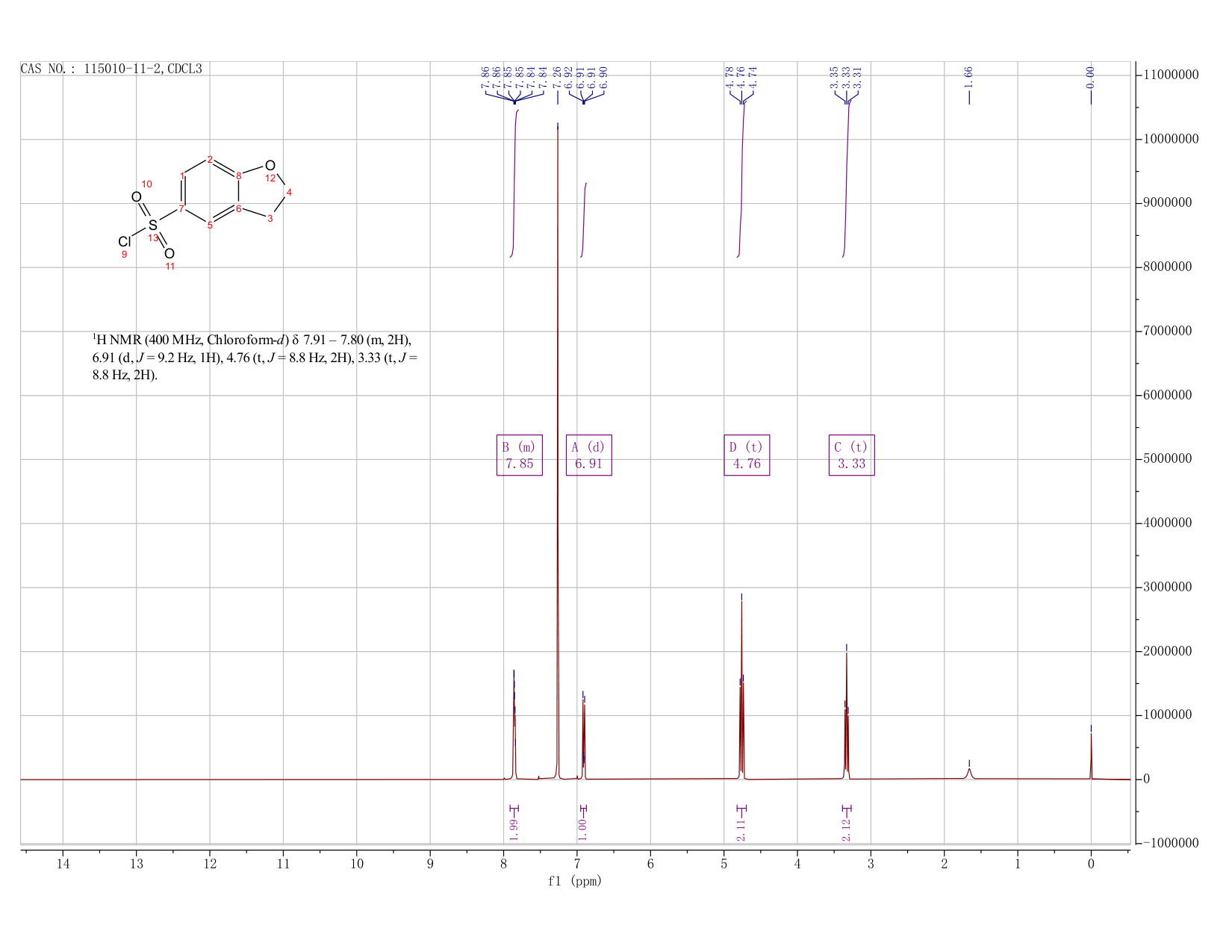The image size is (1232, 952).
Task: Click the f1 (ppm) axis title
Action: pos(575,882)
